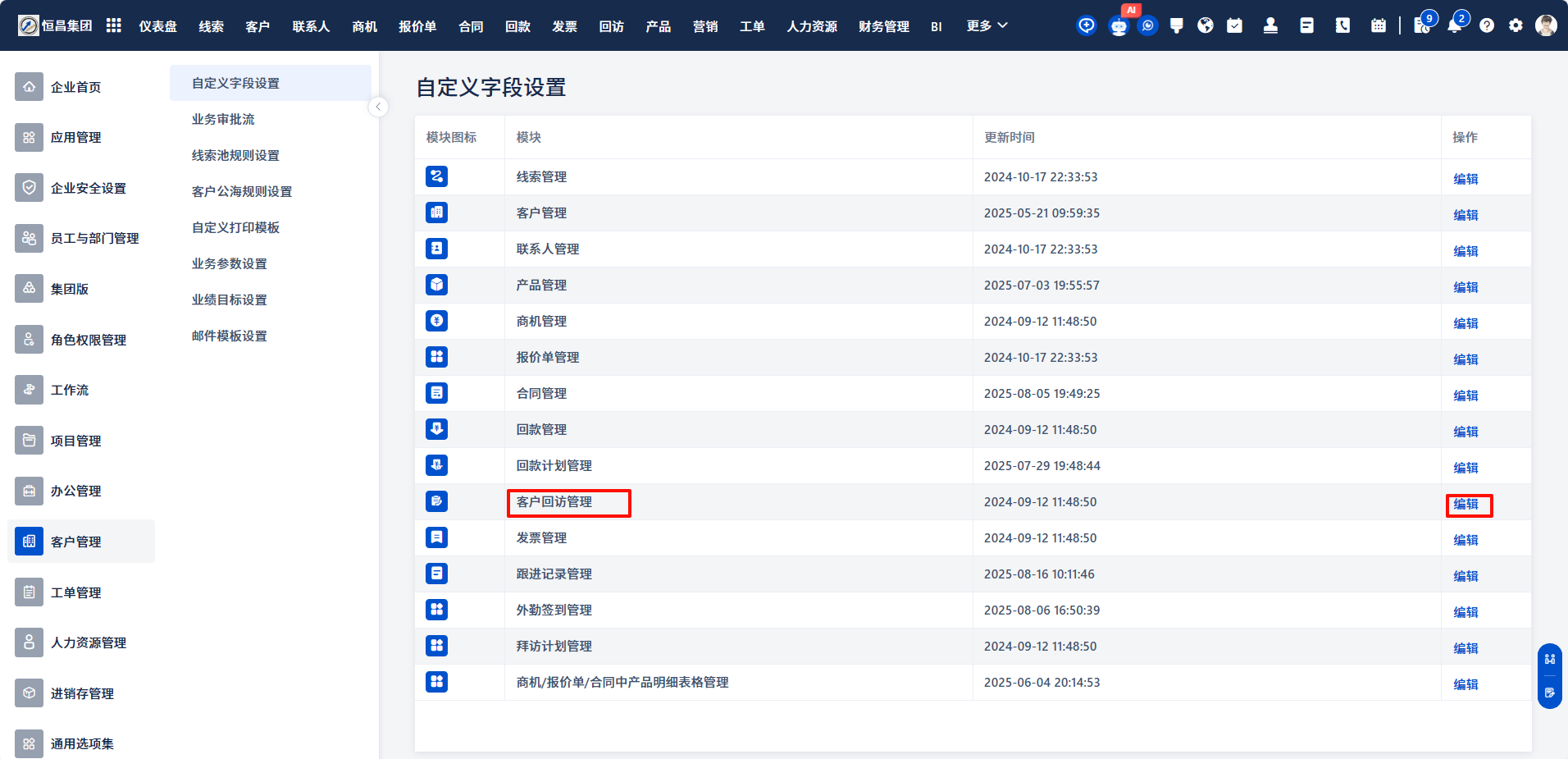1568x759 pixels.
Task: Open the globe icon in the top bar
Action: tap(1206, 25)
